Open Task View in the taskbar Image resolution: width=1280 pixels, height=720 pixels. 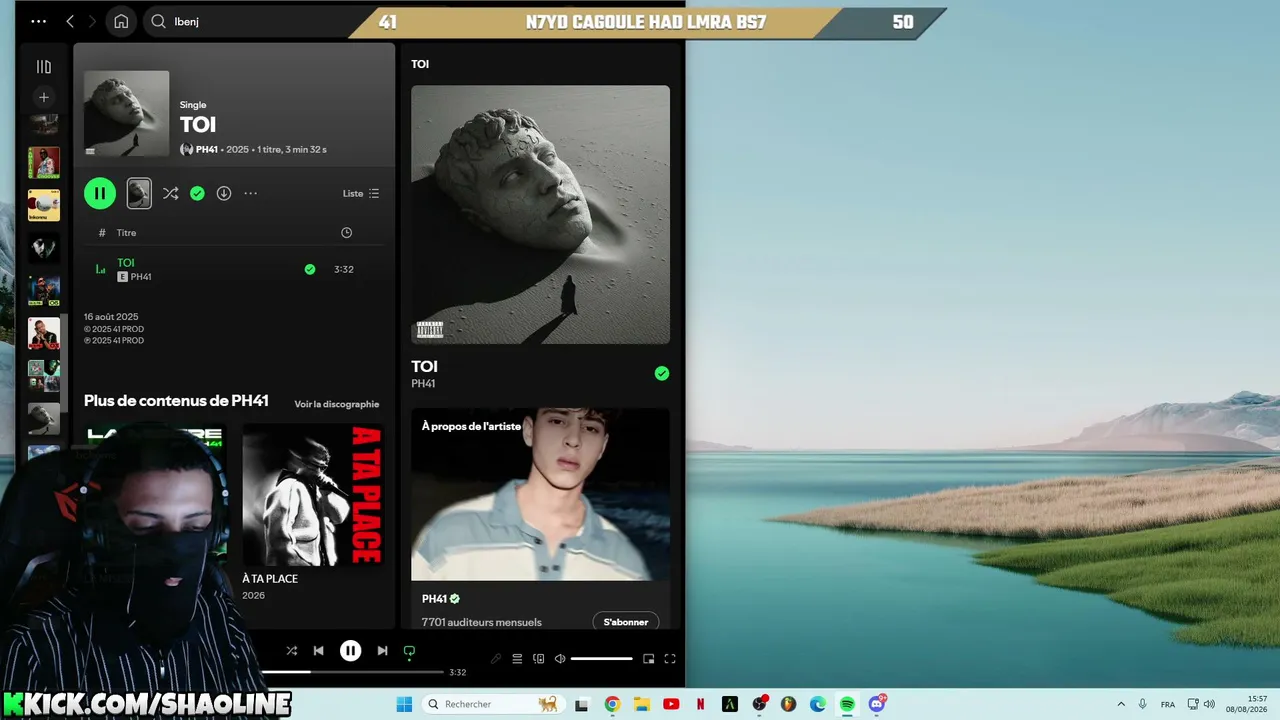pyautogui.click(x=582, y=704)
